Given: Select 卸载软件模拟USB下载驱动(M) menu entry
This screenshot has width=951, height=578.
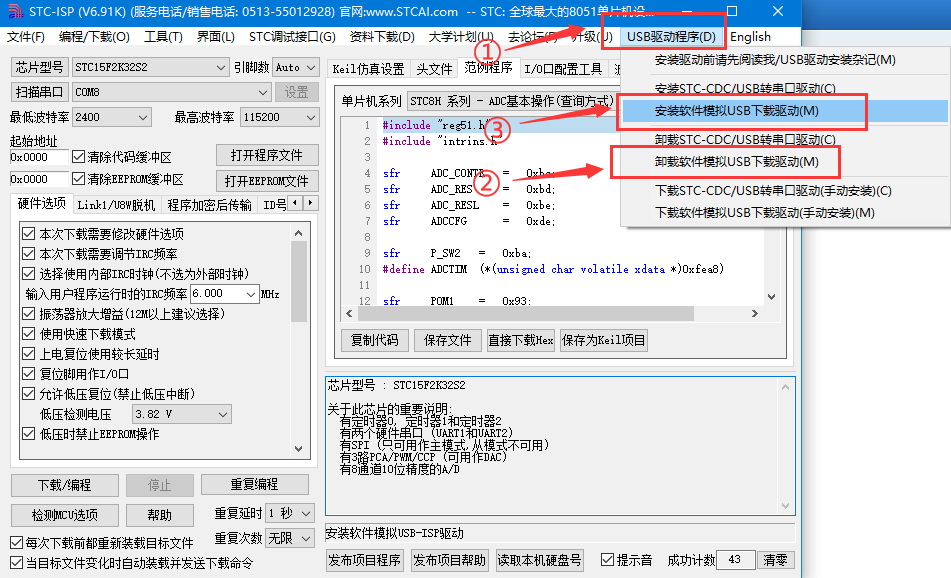Looking at the screenshot, I should pyautogui.click(x=785, y=162).
